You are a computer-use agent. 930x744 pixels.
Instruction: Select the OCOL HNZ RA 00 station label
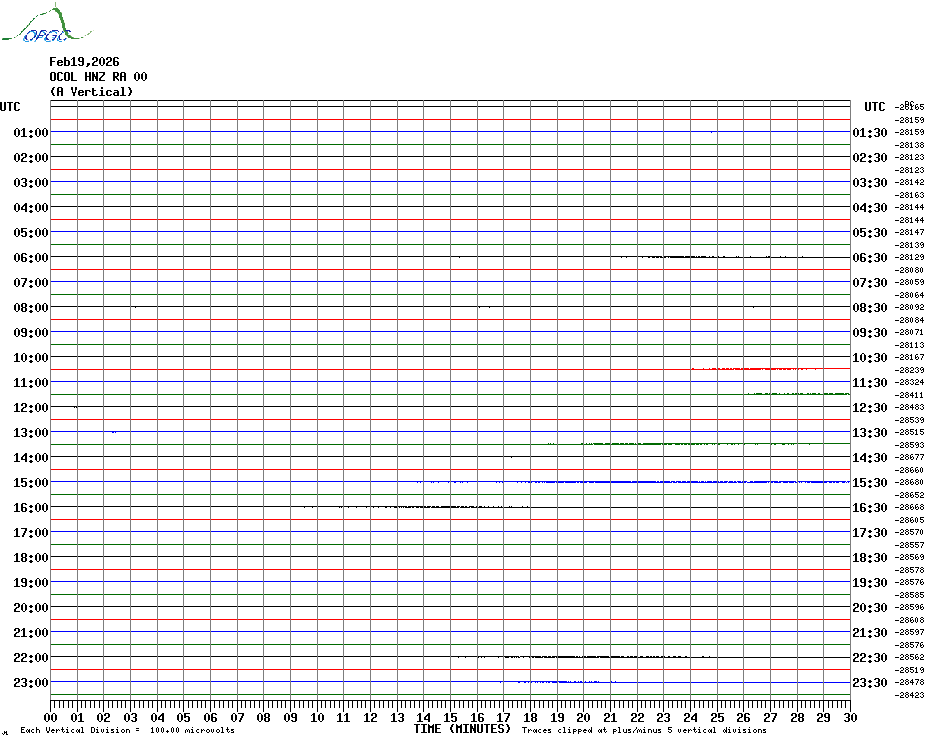pos(98,77)
